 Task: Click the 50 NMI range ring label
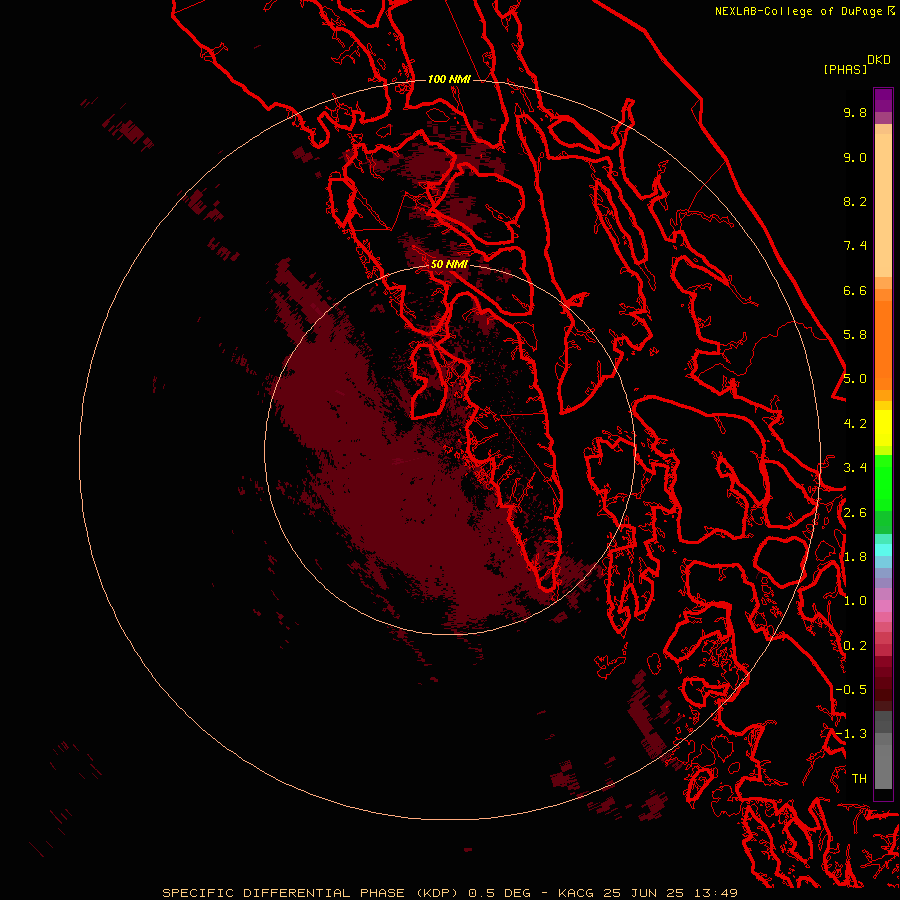(x=449, y=264)
